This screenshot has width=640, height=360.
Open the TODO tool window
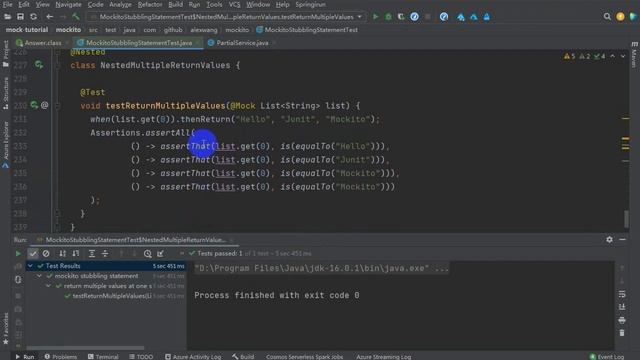(x=141, y=356)
